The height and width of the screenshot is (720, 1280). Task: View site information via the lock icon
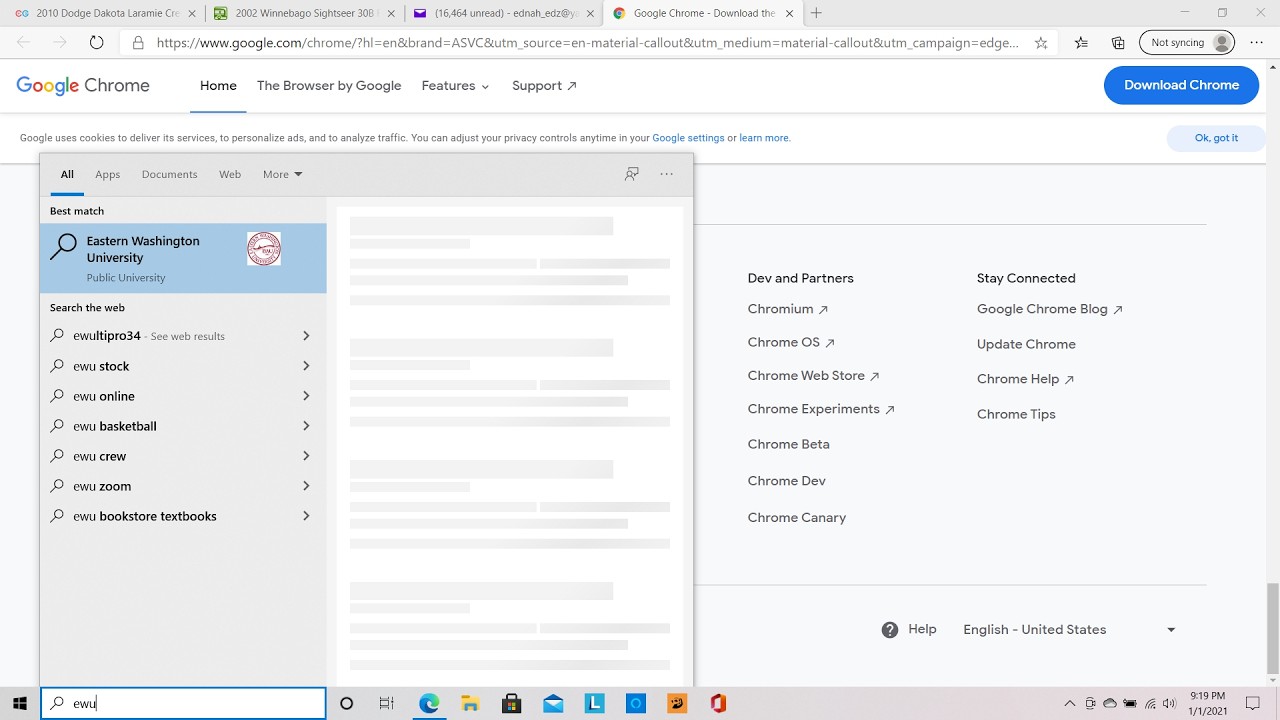pos(138,43)
